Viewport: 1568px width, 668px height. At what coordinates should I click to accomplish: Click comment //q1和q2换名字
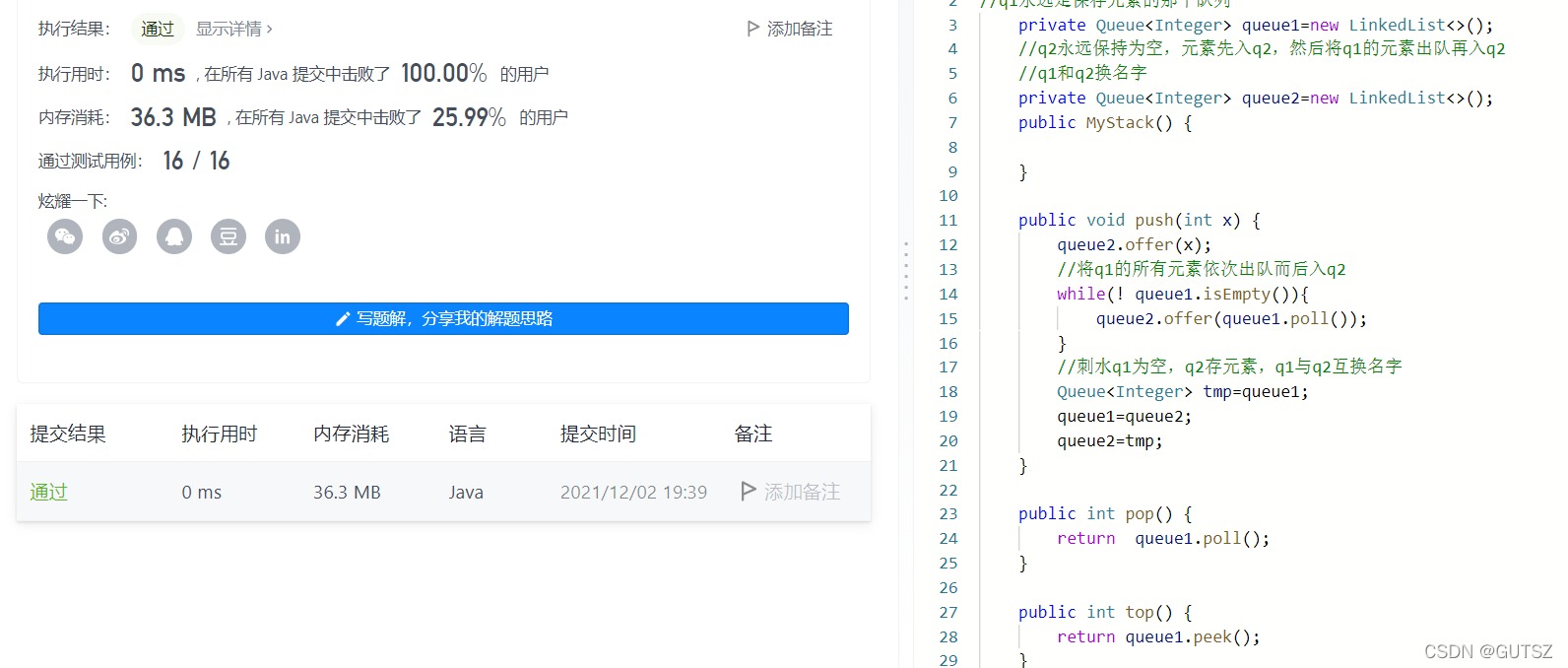pos(1082,73)
